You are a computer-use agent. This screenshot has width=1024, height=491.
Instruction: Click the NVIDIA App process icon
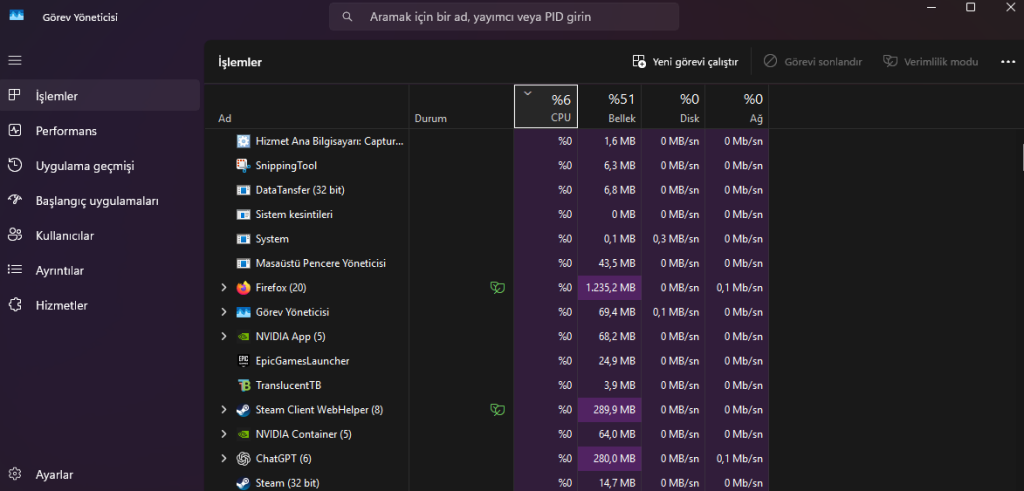point(243,337)
